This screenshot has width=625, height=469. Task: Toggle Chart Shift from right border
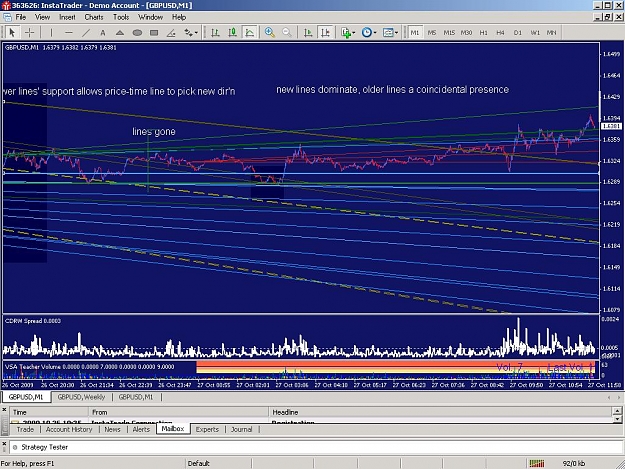(325, 32)
